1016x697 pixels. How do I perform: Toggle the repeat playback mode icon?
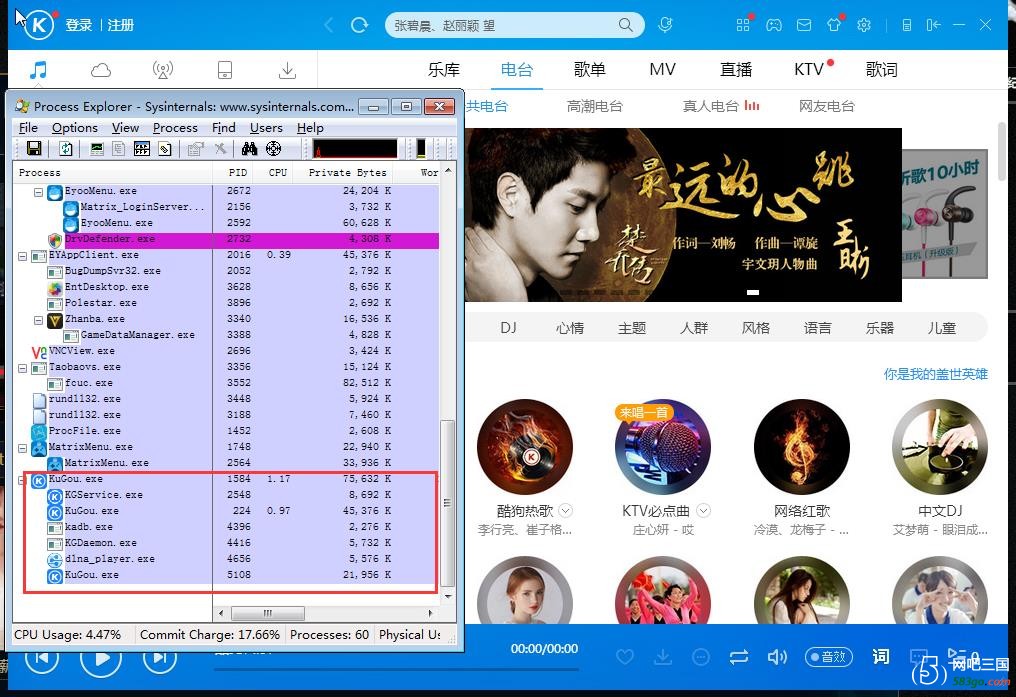pyautogui.click(x=739, y=657)
